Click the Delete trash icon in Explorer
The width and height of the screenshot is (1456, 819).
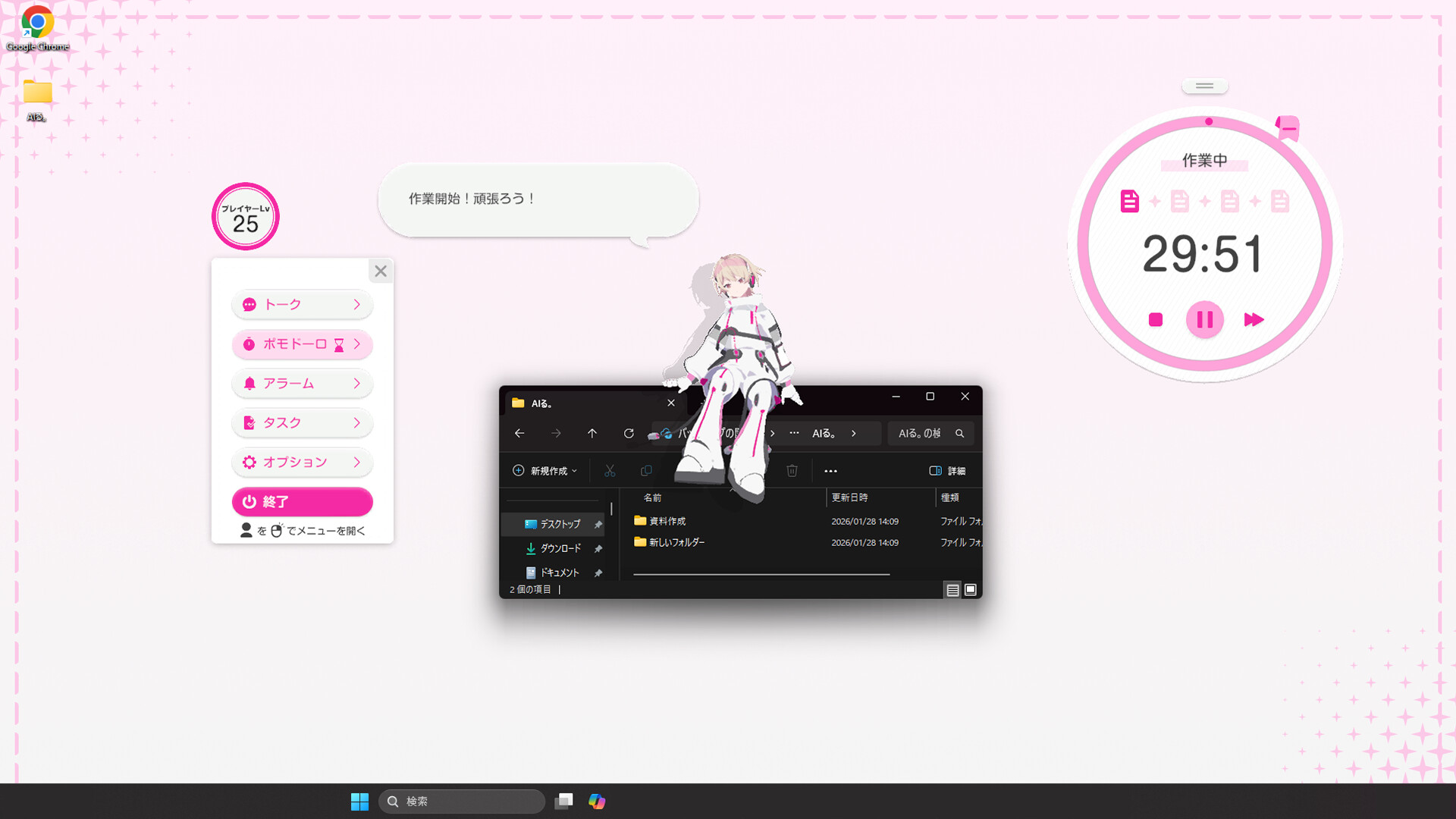pyautogui.click(x=792, y=470)
